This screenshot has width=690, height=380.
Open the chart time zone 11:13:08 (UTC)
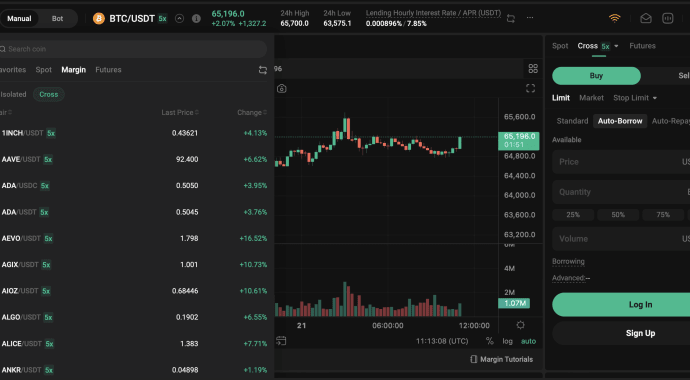(x=442, y=341)
